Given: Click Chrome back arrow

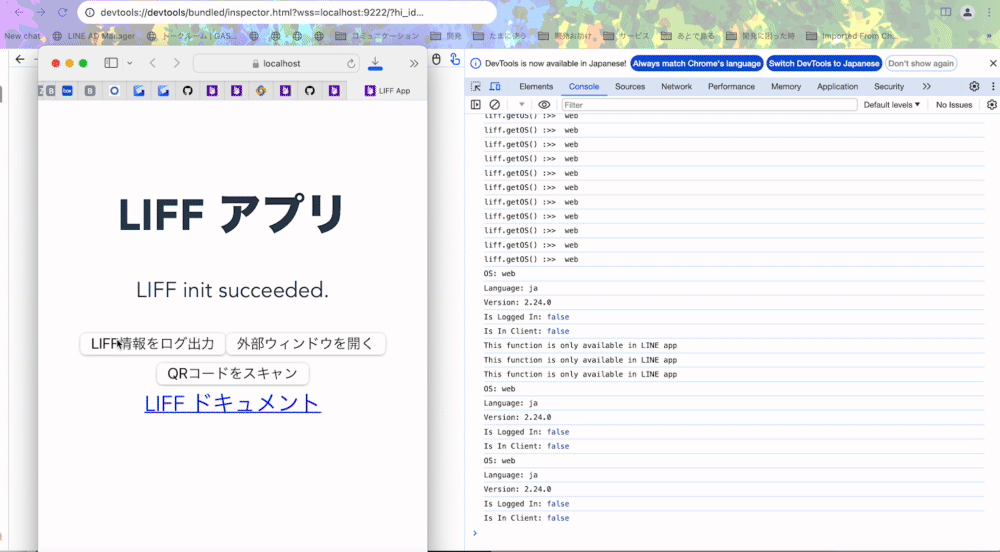Looking at the screenshot, I should (19, 12).
